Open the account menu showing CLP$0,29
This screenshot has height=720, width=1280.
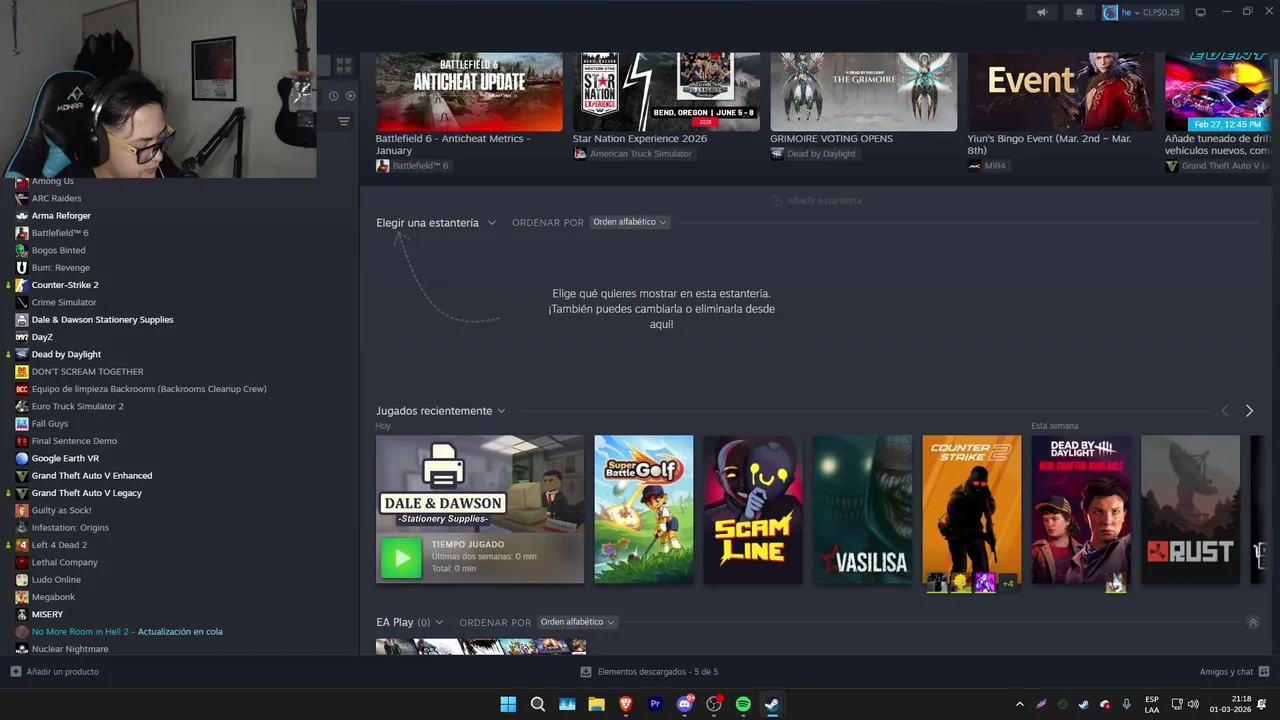pyautogui.click(x=1142, y=12)
